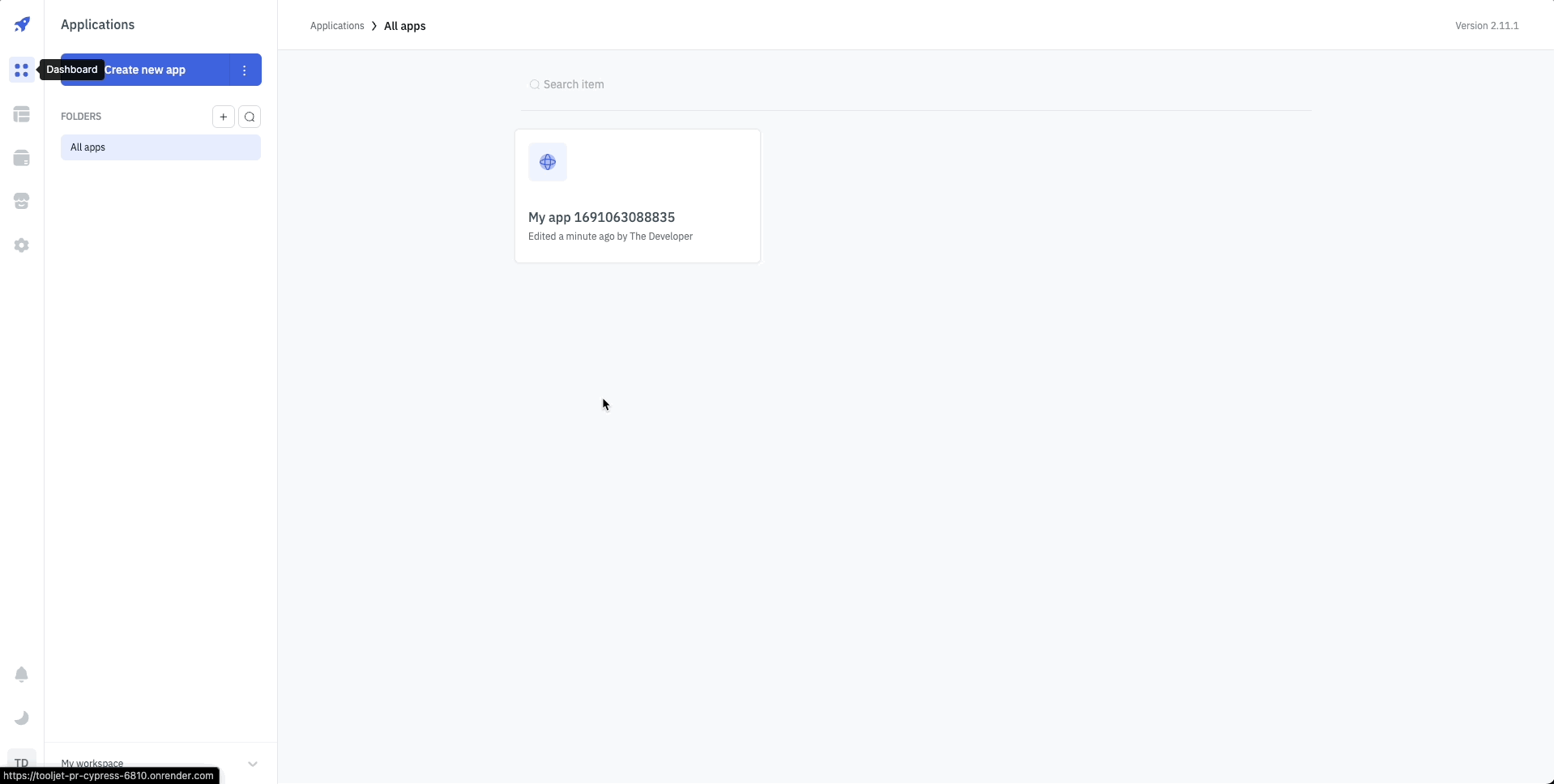Expand the My workspace chevron

(253, 763)
